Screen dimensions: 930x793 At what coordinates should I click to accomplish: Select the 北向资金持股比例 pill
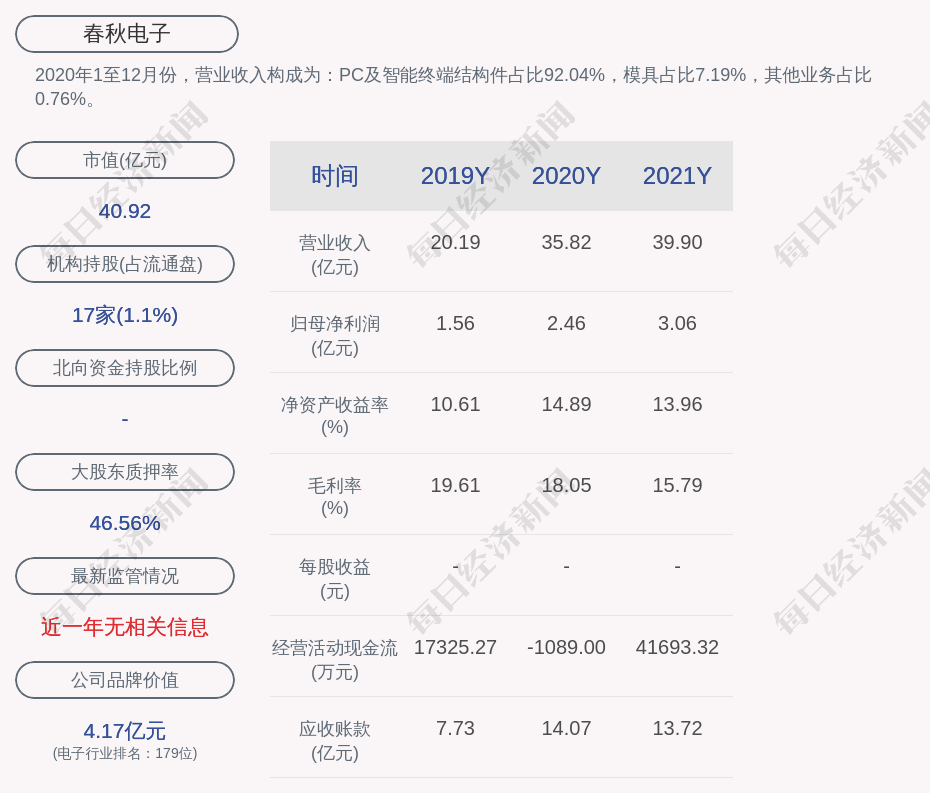click(125, 368)
